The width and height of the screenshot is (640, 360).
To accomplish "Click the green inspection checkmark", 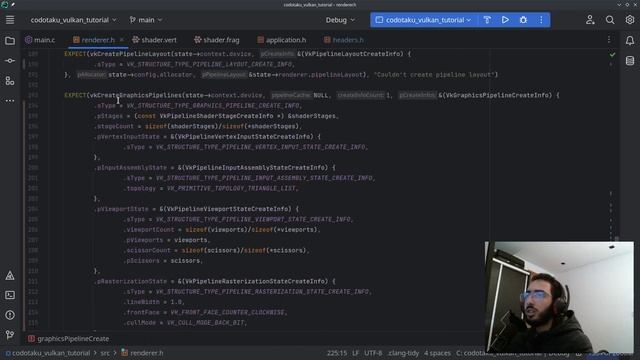I will coord(612,54).
